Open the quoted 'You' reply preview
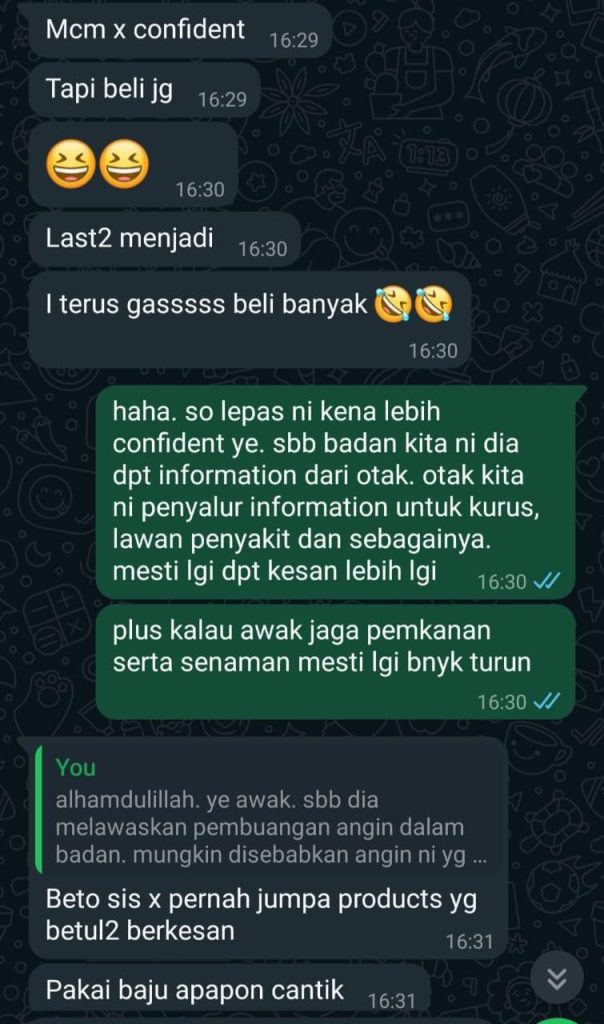The image size is (604, 1024). click(268, 810)
